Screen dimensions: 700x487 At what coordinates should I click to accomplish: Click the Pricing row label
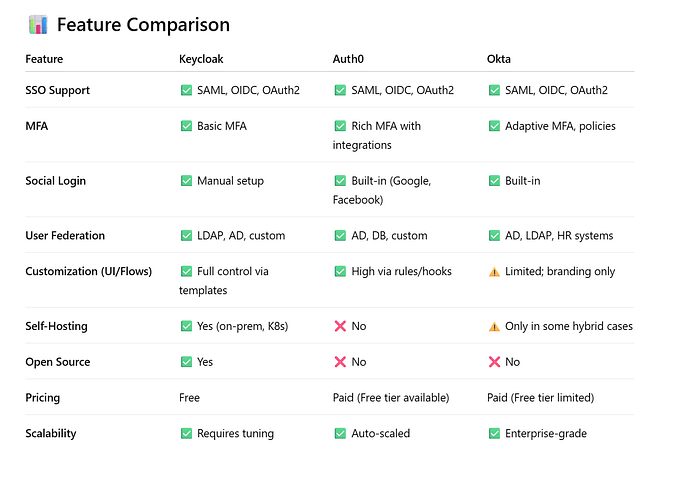click(x=43, y=398)
